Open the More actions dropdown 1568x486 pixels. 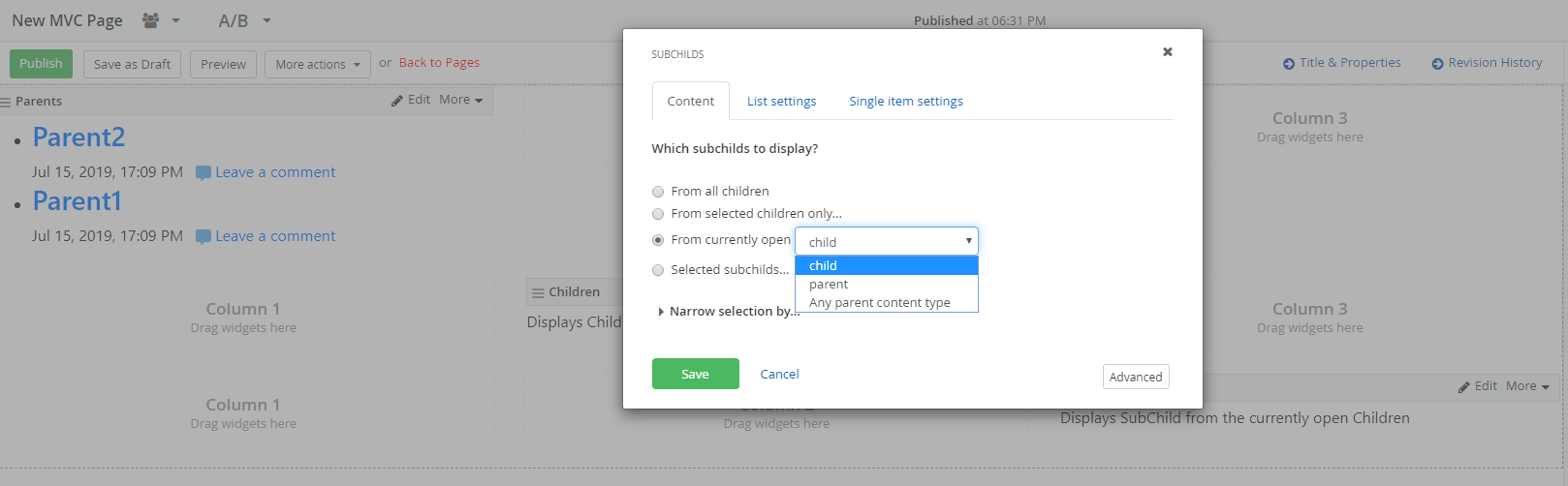pyautogui.click(x=318, y=64)
